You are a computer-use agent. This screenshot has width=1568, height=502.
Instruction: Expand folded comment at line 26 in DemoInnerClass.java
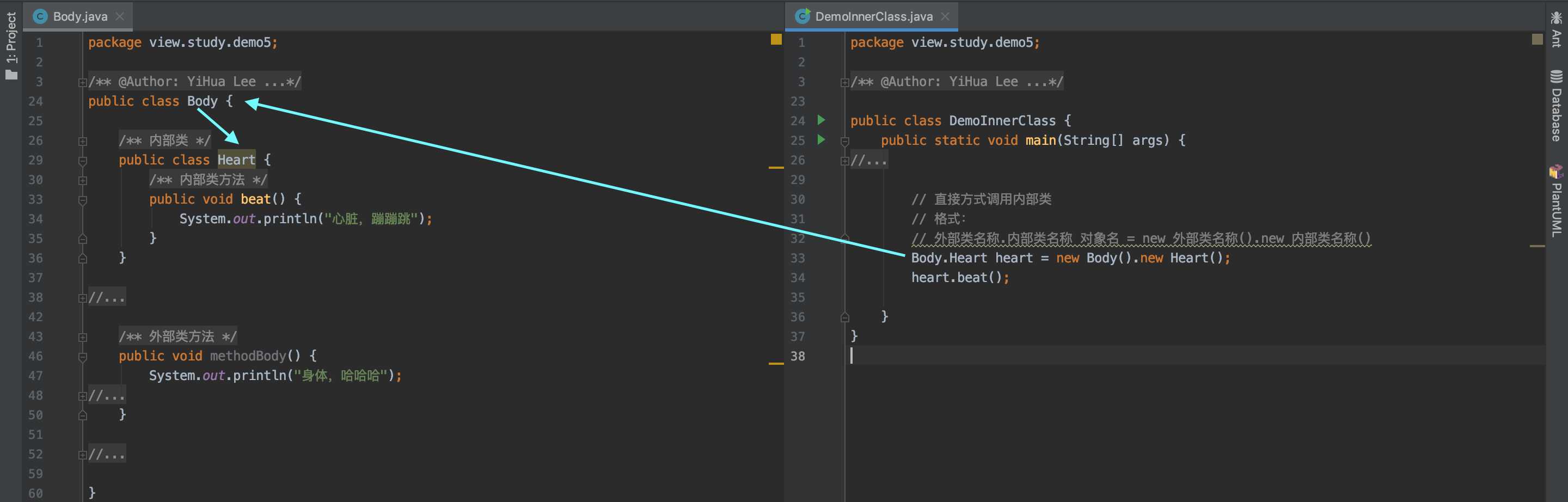point(844,161)
